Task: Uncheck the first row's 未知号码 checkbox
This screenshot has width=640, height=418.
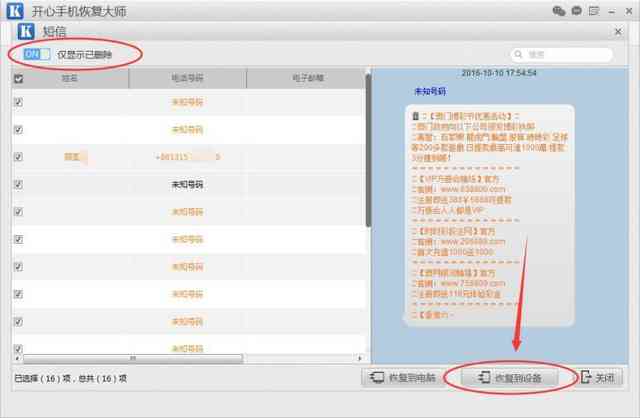Action: pyautogui.click(x=18, y=102)
